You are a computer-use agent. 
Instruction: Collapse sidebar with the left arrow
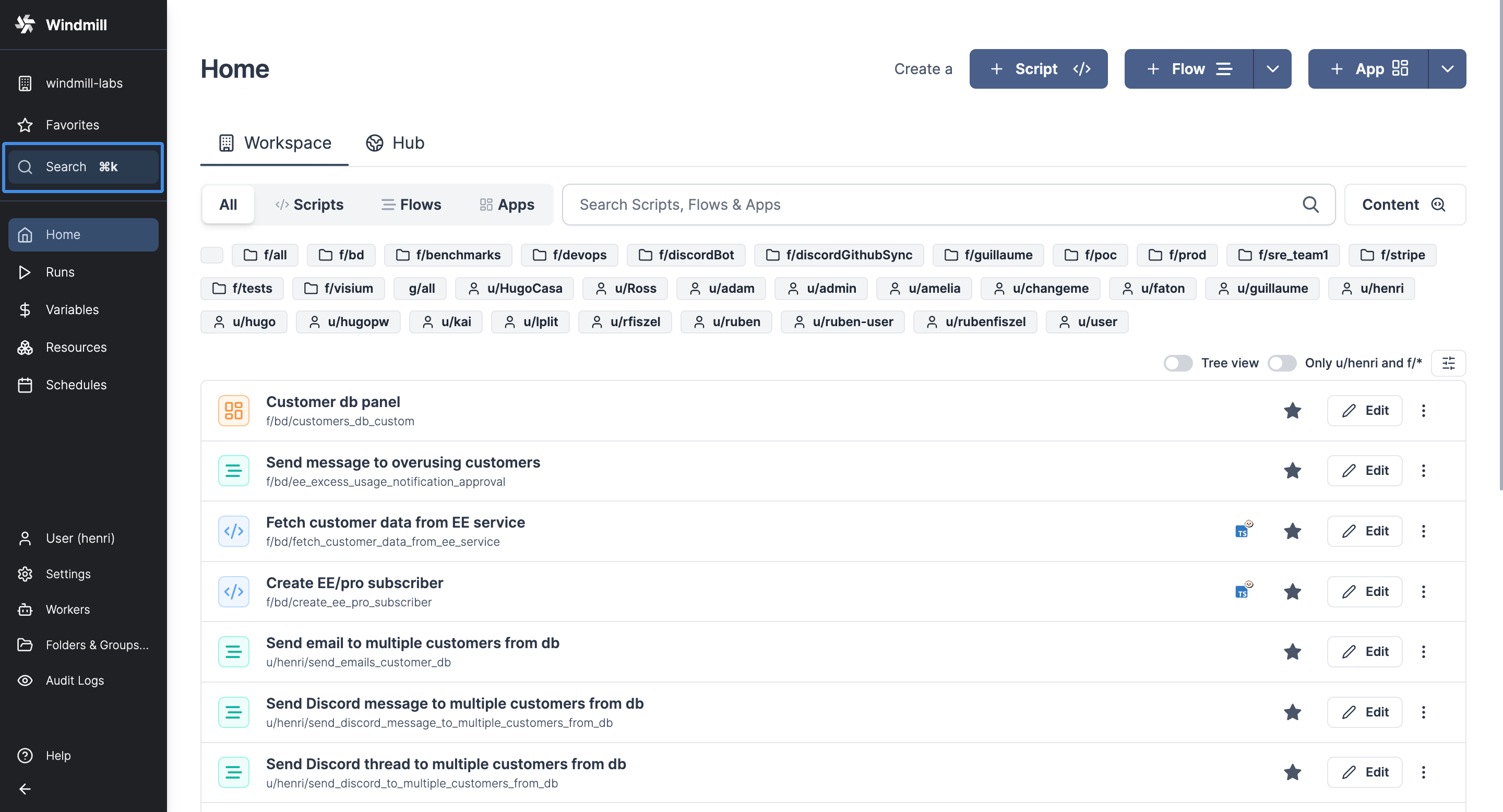[25, 789]
